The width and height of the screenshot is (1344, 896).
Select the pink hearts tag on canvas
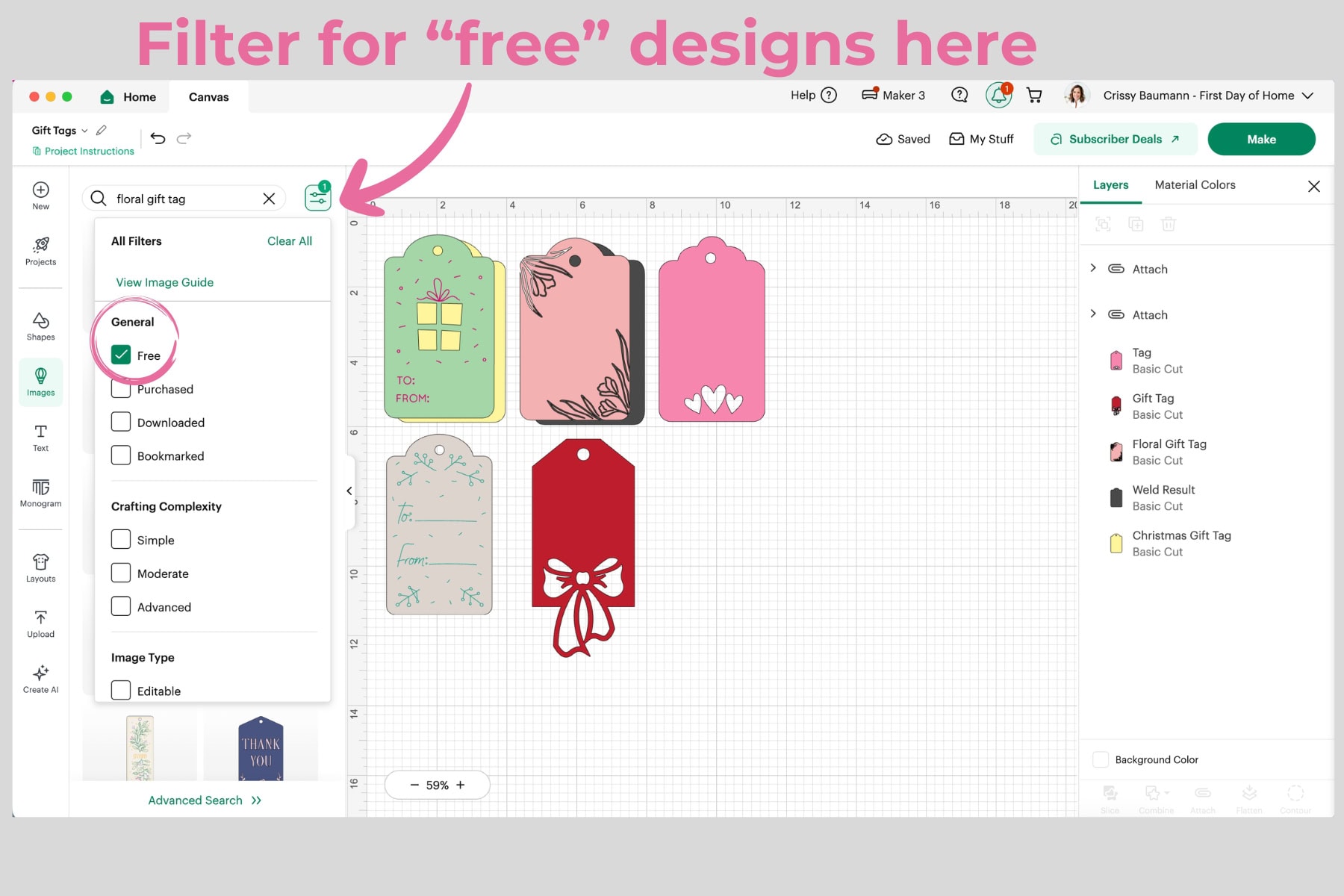[712, 329]
